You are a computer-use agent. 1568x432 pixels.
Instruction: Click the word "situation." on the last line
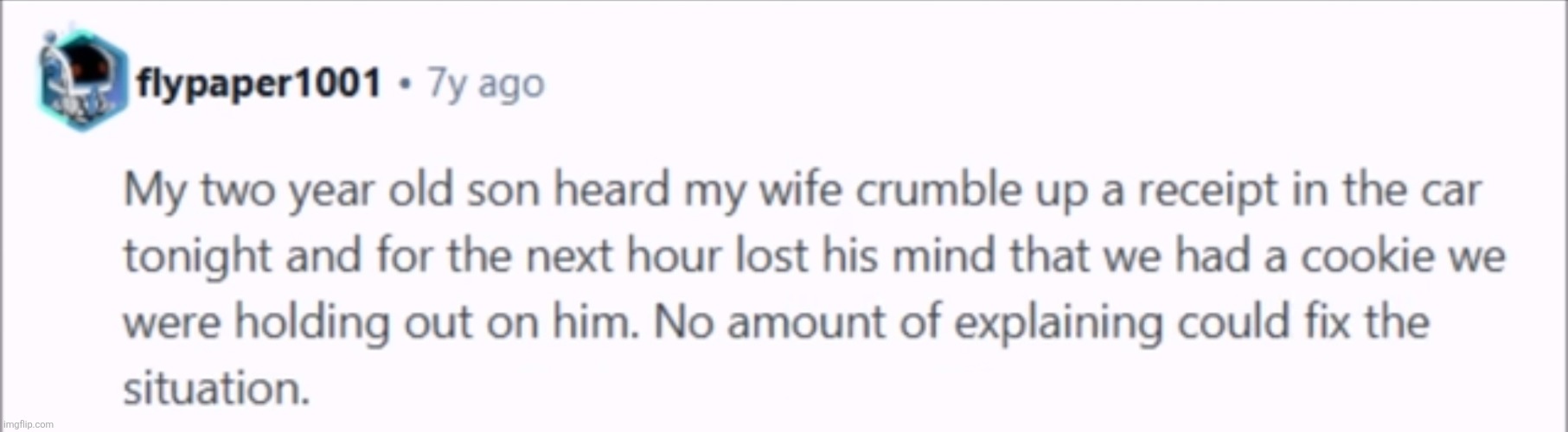(216, 387)
